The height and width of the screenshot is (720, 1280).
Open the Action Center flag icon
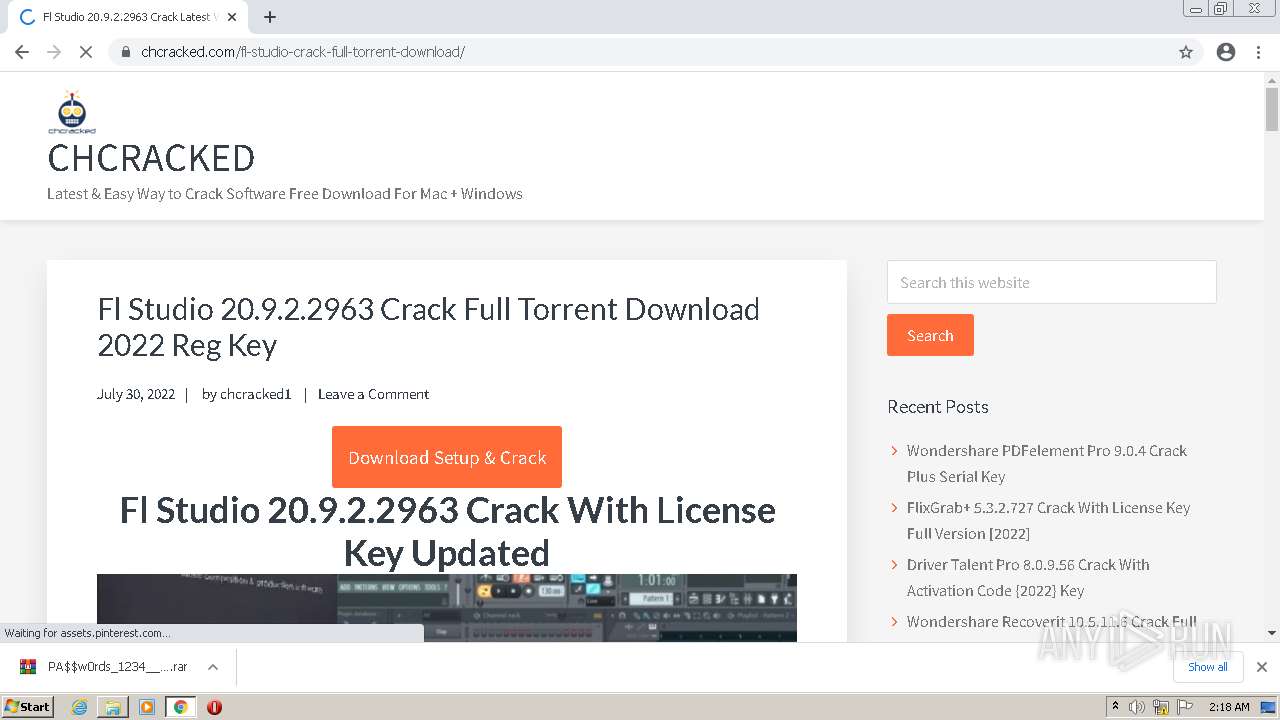click(x=1187, y=707)
